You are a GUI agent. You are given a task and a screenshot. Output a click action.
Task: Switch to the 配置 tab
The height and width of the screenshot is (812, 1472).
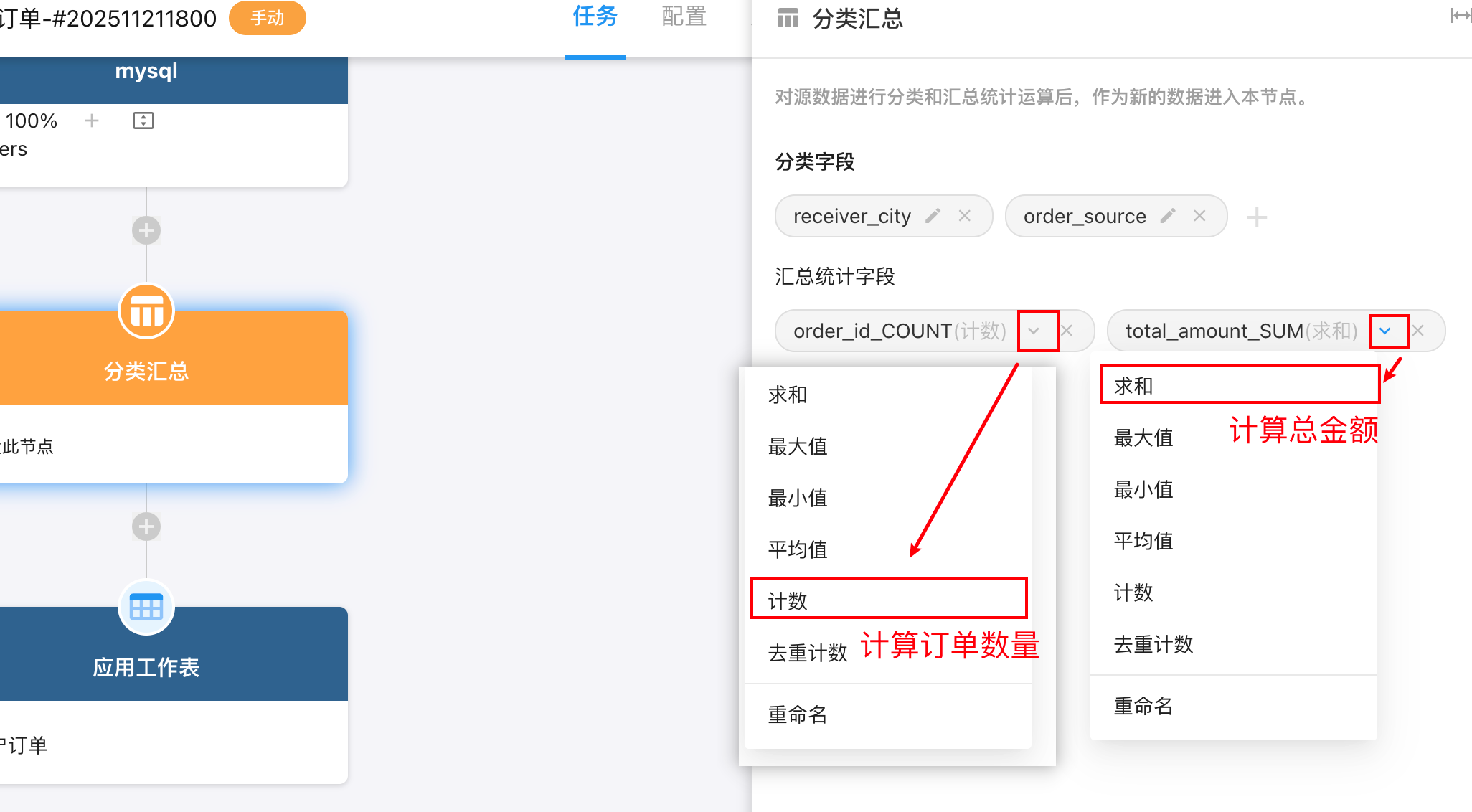pos(684,17)
